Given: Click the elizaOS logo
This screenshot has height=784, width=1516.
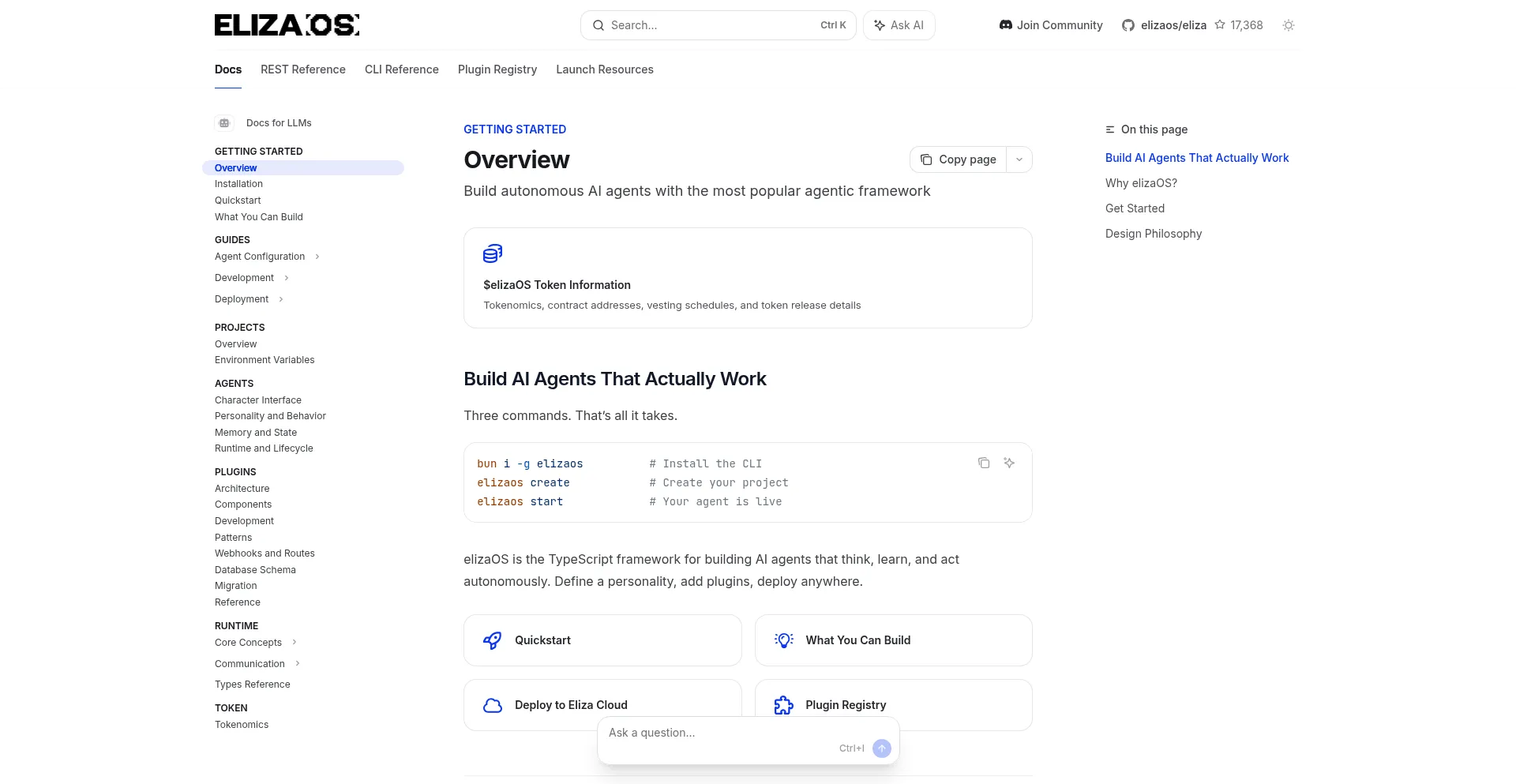Looking at the screenshot, I should [287, 25].
